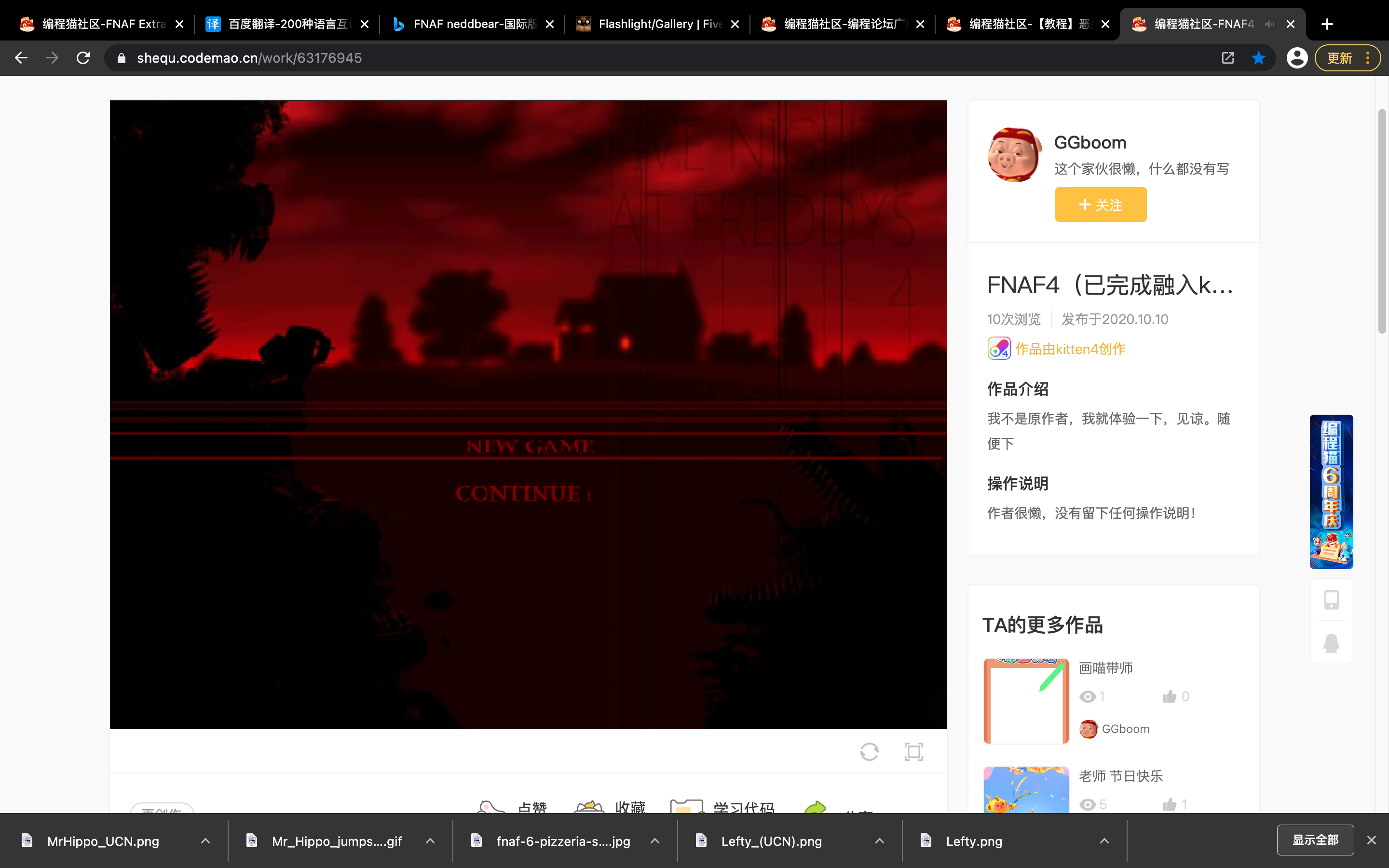Image resolution: width=1389 pixels, height=868 pixels.
Task: Open the 老师 节日快乐 work thumbnail
Action: tap(1026, 789)
